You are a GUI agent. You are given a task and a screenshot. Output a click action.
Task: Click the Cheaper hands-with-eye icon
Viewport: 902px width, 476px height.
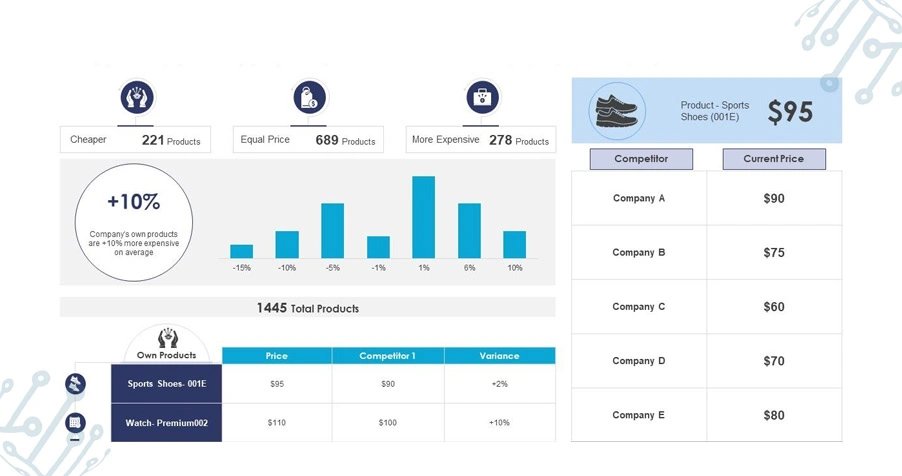click(137, 97)
